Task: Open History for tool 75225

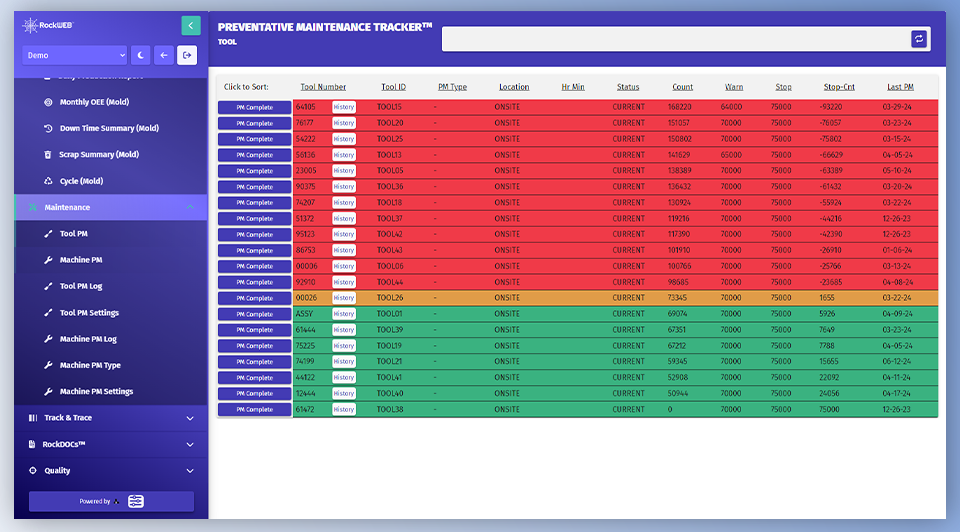Action: [343, 346]
